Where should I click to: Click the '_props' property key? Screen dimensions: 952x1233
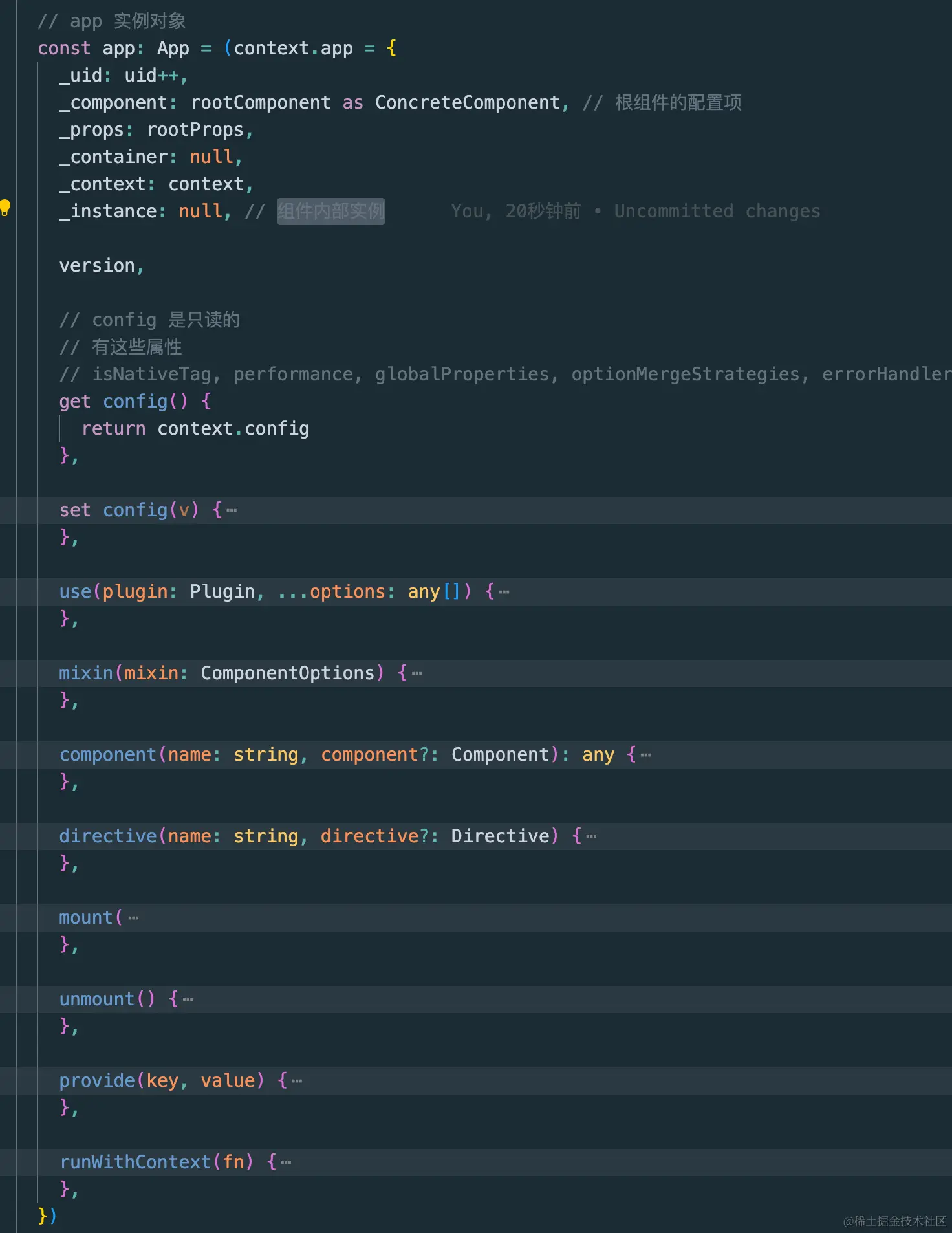click(x=92, y=130)
